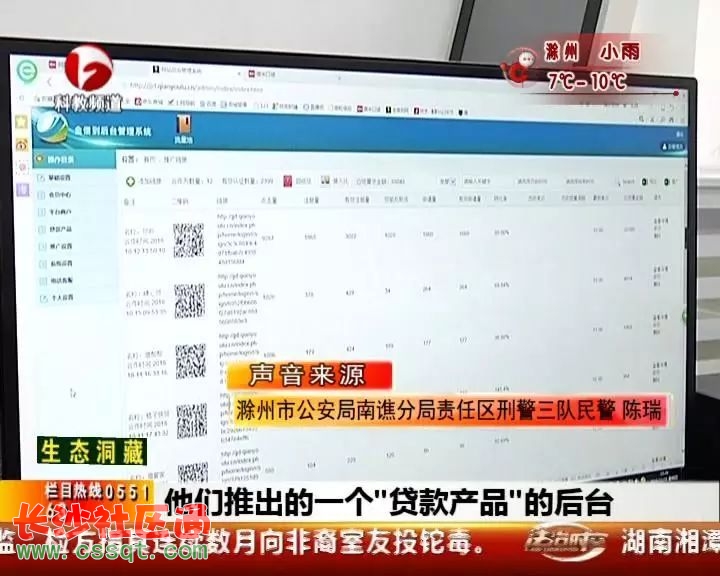Click the red-icon bookmark in bookmarks bar
This screenshot has width=720, height=576.
[149, 102]
